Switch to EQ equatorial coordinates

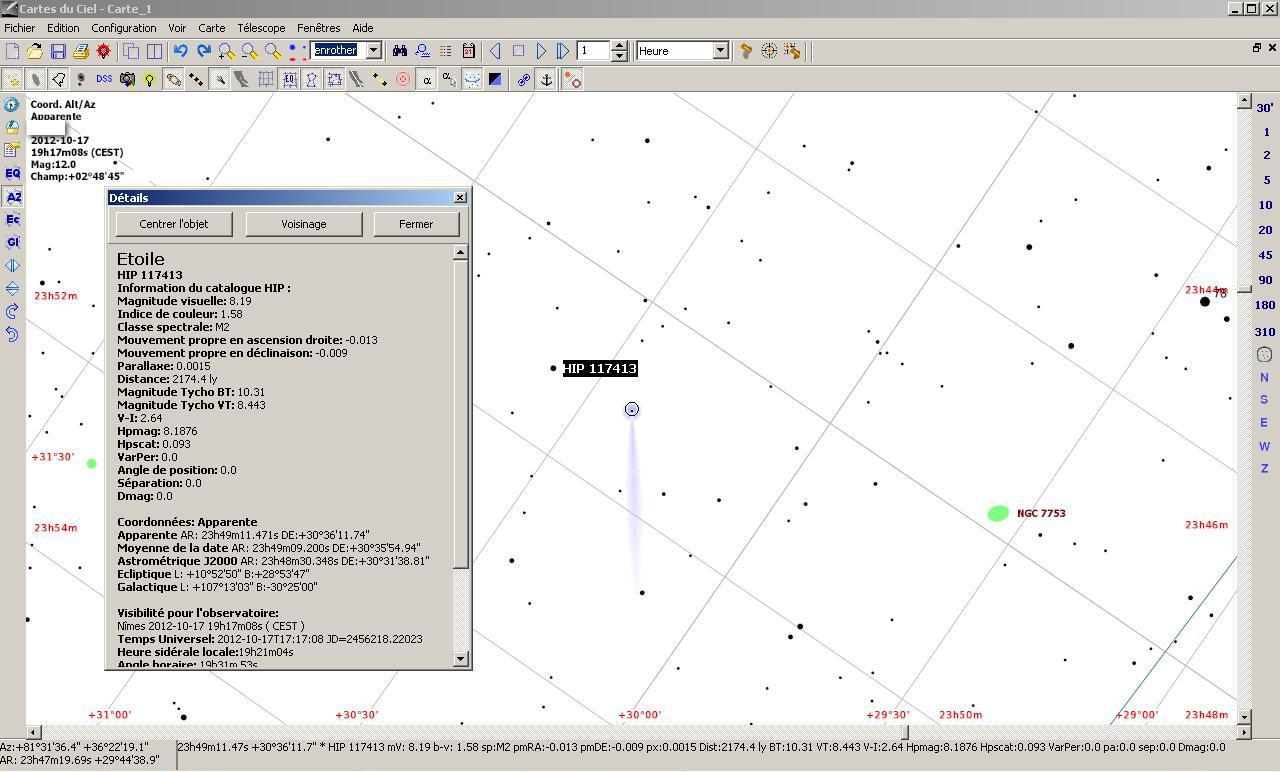pyautogui.click(x=12, y=173)
